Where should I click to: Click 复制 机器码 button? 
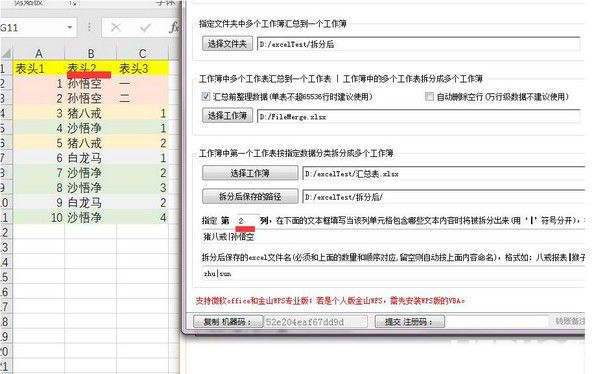(228, 322)
